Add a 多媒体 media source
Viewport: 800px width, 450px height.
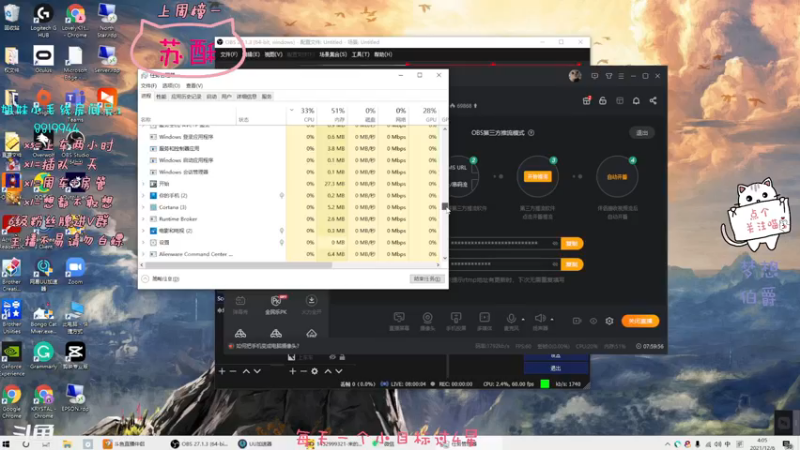pos(484,318)
